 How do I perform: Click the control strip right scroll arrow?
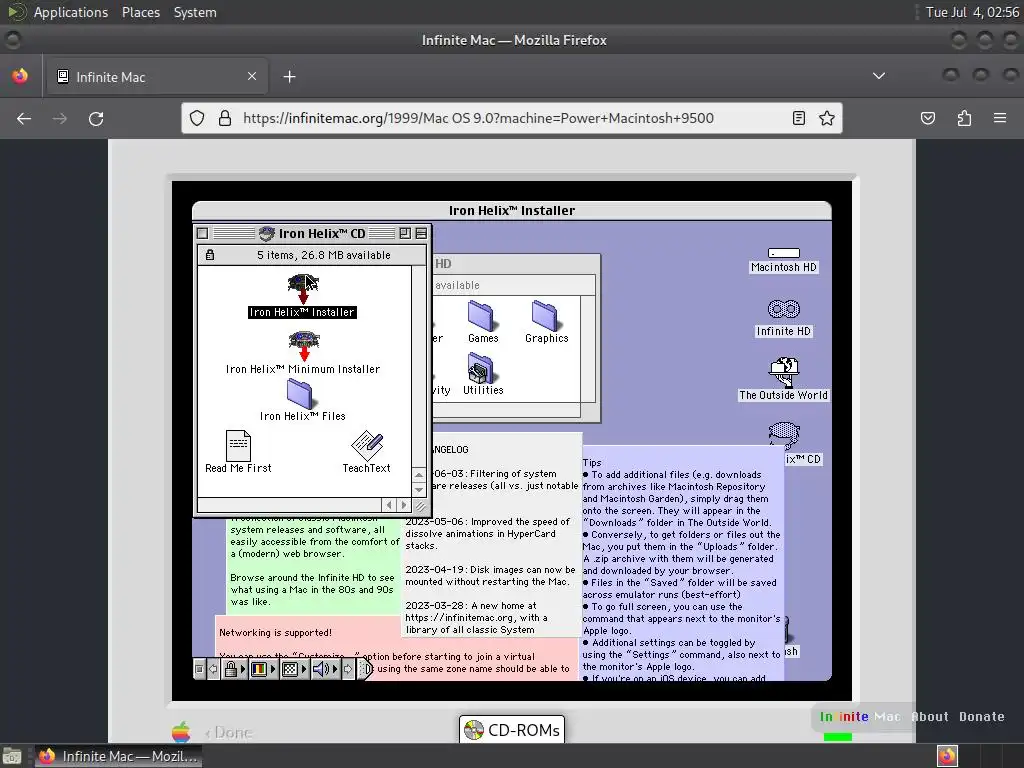348,669
